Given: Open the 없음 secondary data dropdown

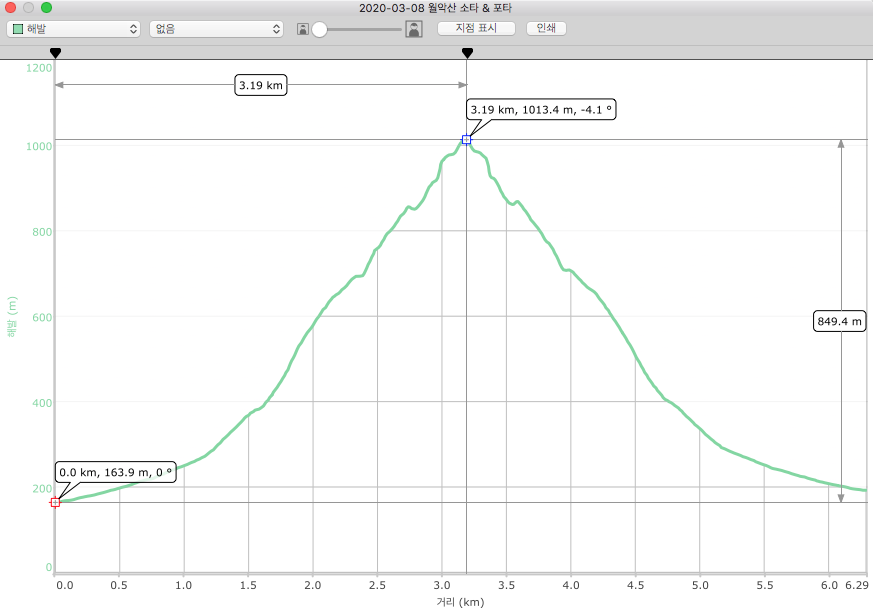Looking at the screenshot, I should tap(216, 29).
